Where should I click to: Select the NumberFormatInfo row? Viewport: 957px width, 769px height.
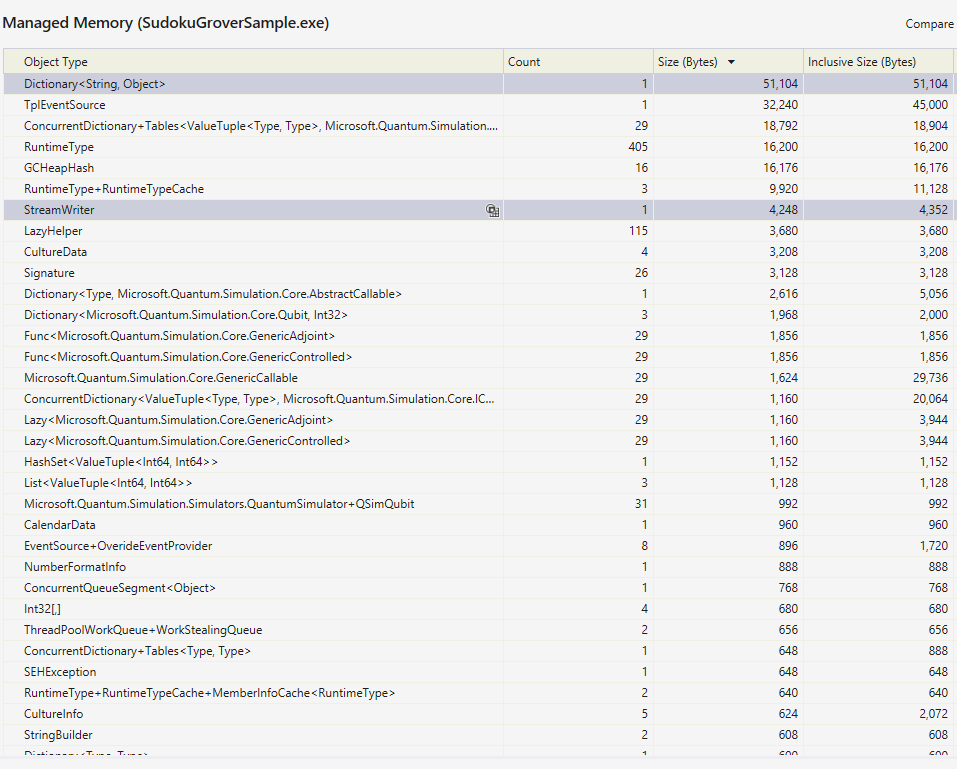pyautogui.click(x=478, y=567)
